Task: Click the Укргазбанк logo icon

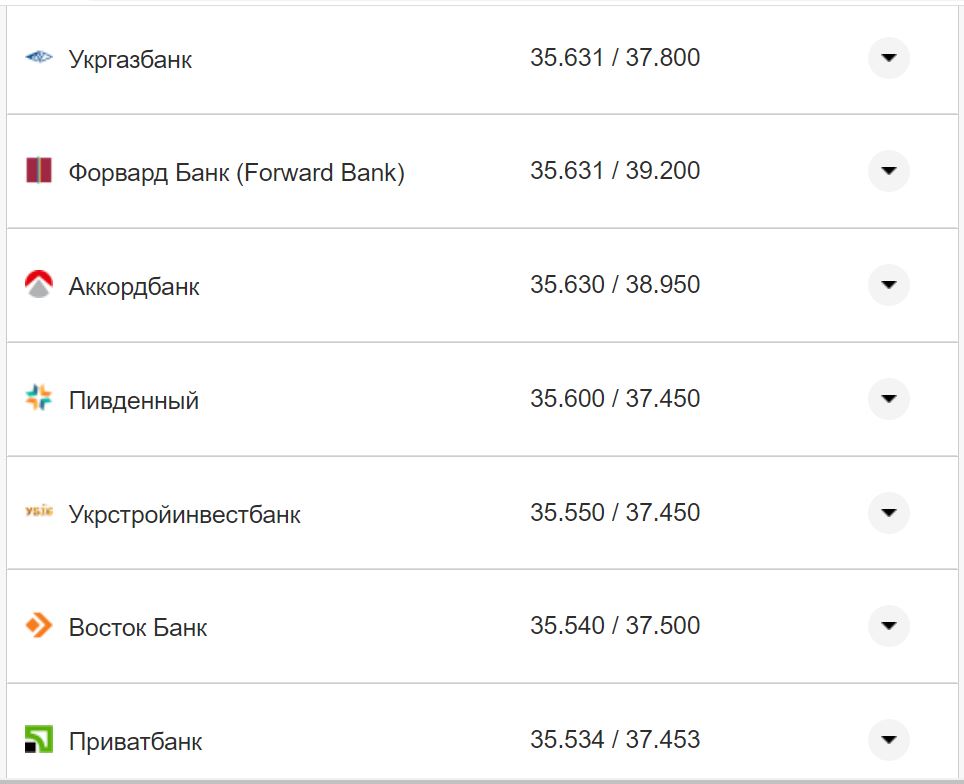Action: [x=38, y=58]
